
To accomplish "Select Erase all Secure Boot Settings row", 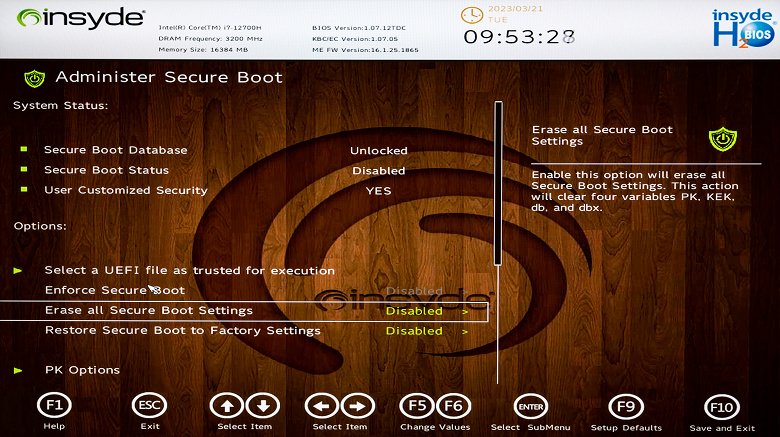I will [244, 311].
